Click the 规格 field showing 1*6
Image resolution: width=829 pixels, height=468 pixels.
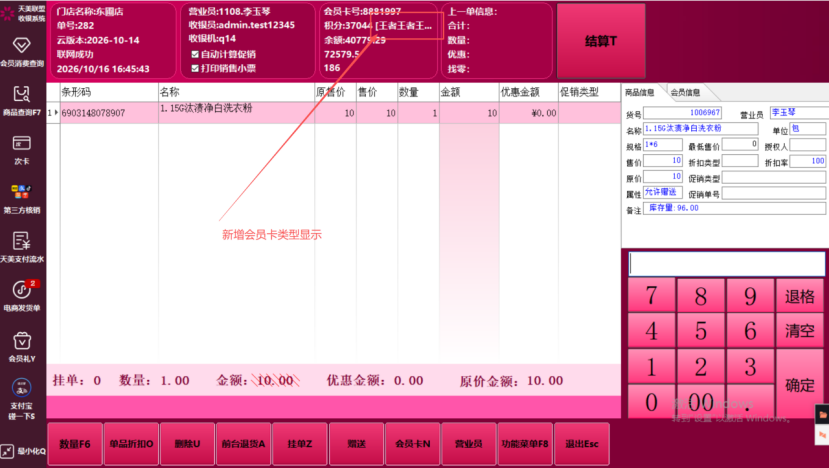pos(663,144)
